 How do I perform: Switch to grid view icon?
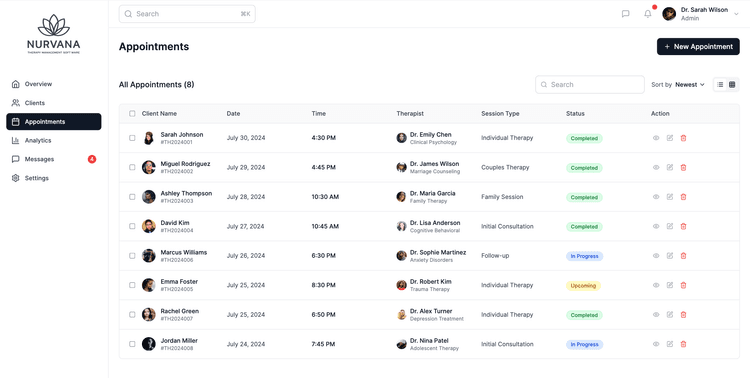[x=732, y=85]
